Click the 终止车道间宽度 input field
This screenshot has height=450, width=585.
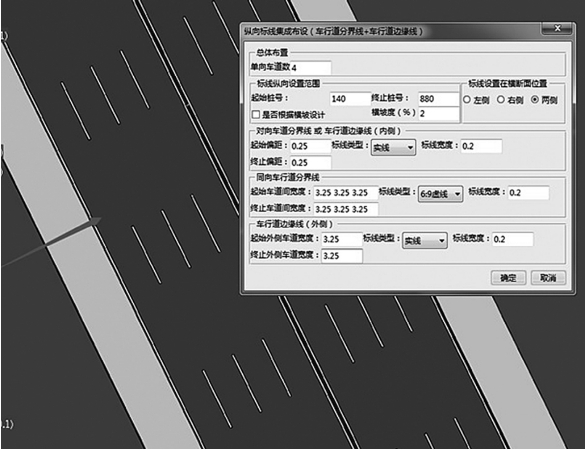[x=346, y=209]
